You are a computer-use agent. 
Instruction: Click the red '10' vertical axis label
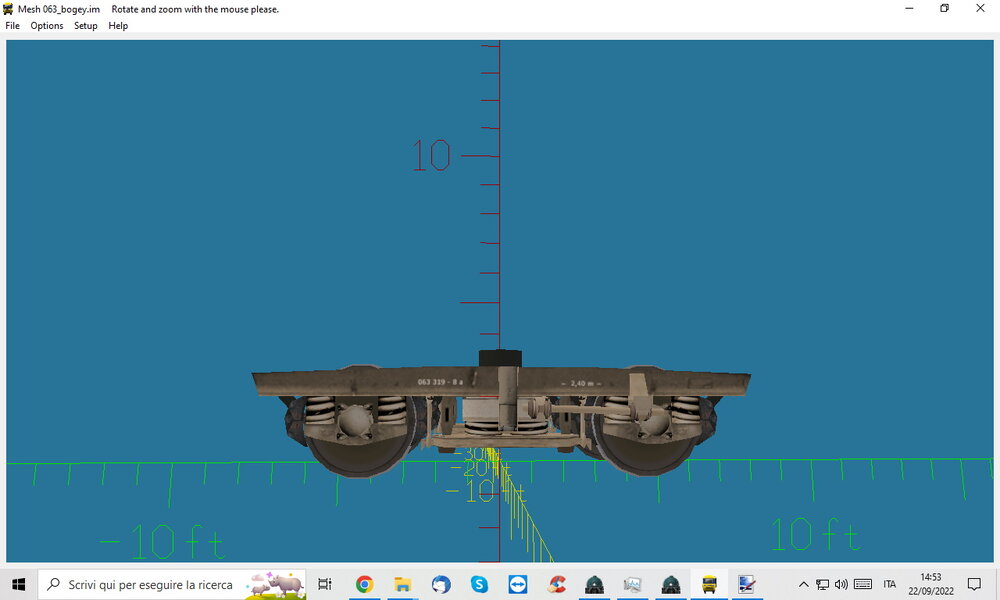(x=431, y=156)
